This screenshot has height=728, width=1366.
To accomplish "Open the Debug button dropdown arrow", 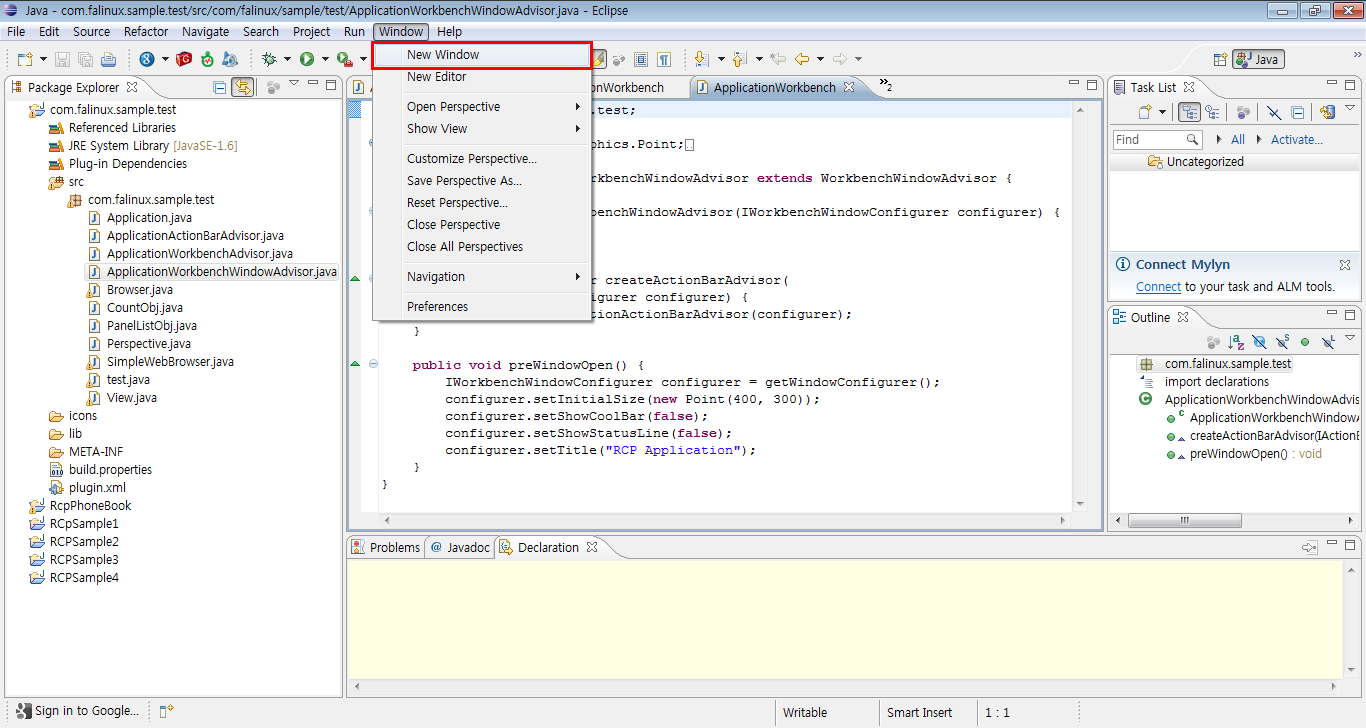I will pos(287,59).
